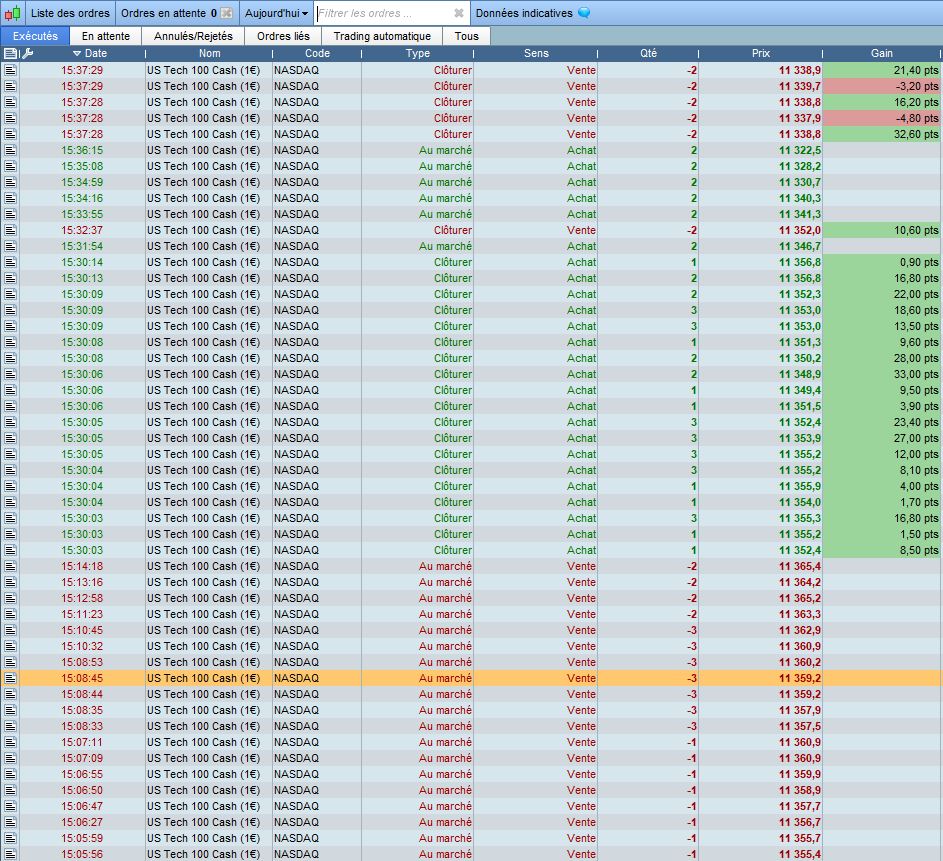Sort by Gain column header
Viewport: 943px width, 861px height.
[881, 54]
